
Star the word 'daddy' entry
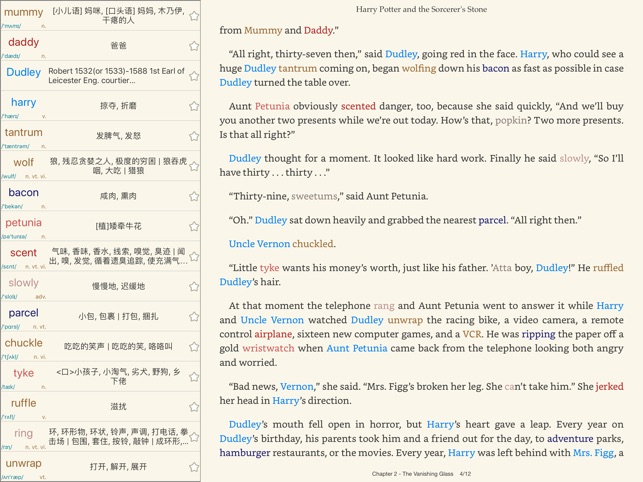(194, 46)
